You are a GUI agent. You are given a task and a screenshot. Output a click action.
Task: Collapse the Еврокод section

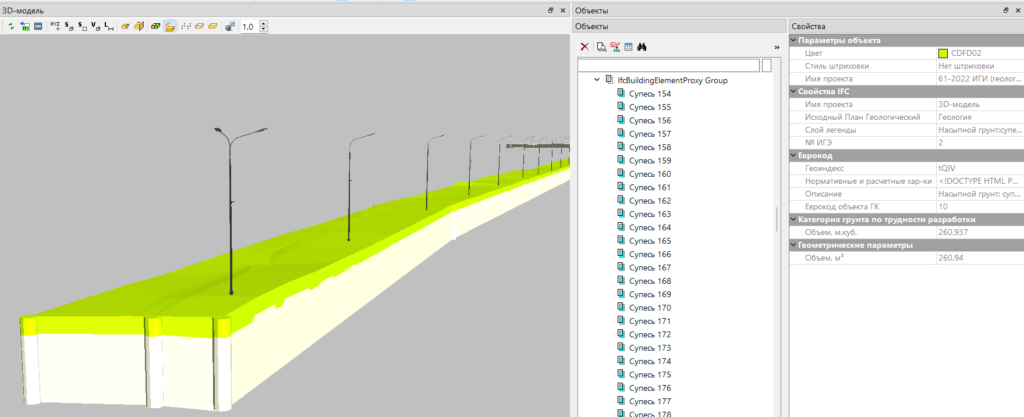coord(793,155)
